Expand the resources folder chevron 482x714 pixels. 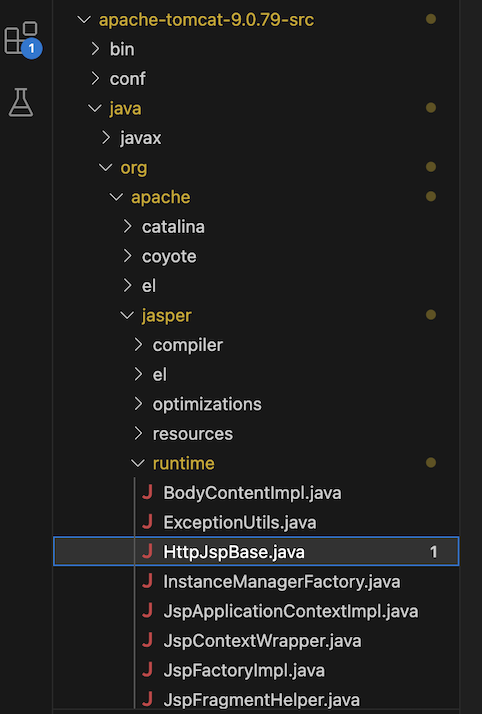click(x=139, y=434)
